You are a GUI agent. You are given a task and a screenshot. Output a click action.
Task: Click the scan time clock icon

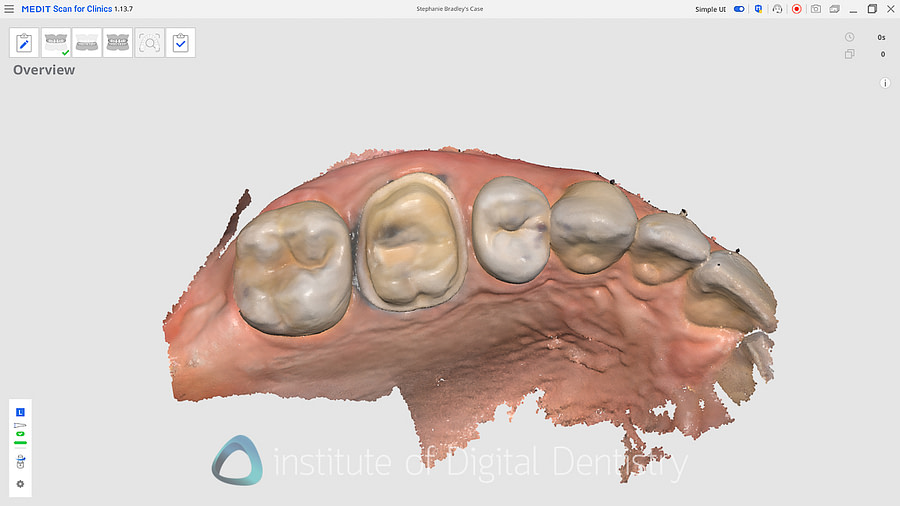coord(849,37)
